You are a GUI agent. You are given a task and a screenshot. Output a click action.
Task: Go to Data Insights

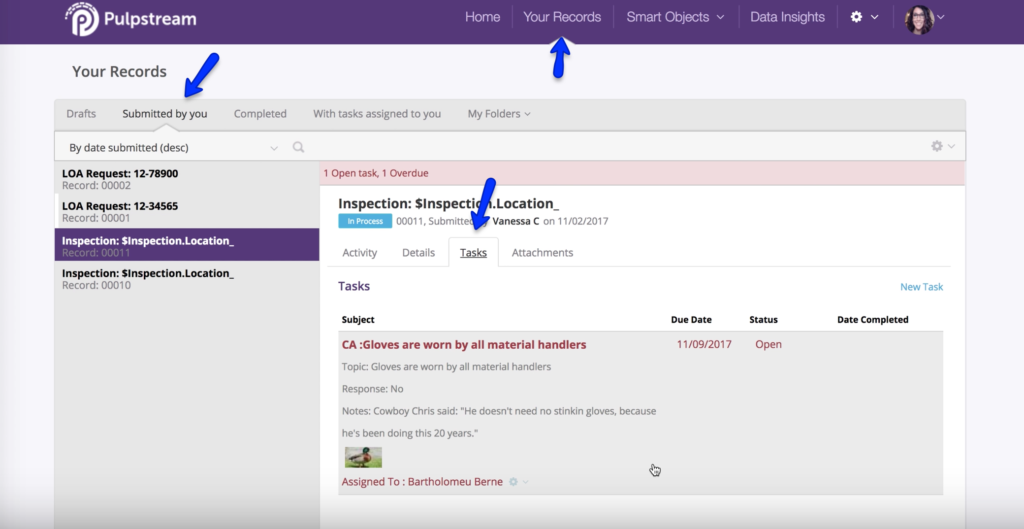coord(787,17)
